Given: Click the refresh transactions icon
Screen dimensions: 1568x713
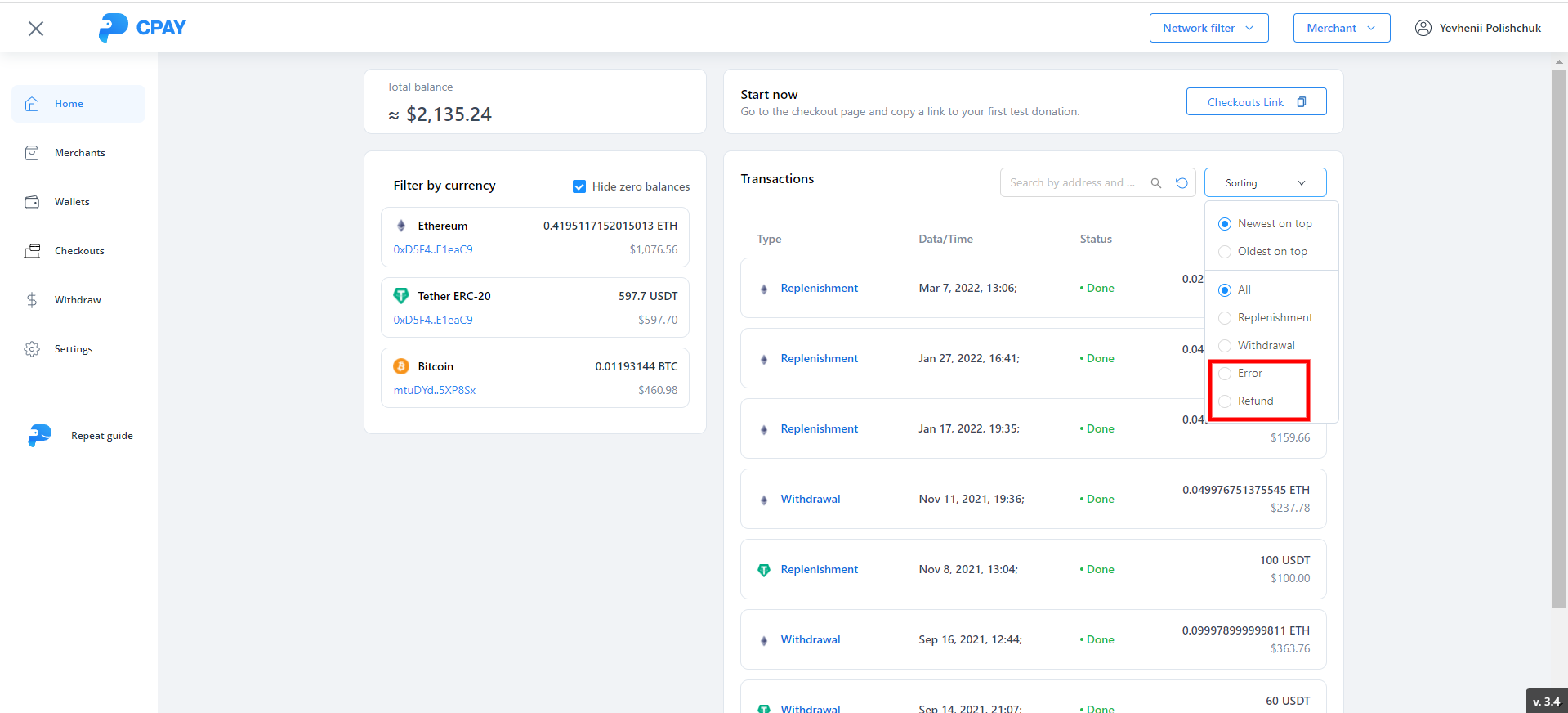Looking at the screenshot, I should (1182, 183).
